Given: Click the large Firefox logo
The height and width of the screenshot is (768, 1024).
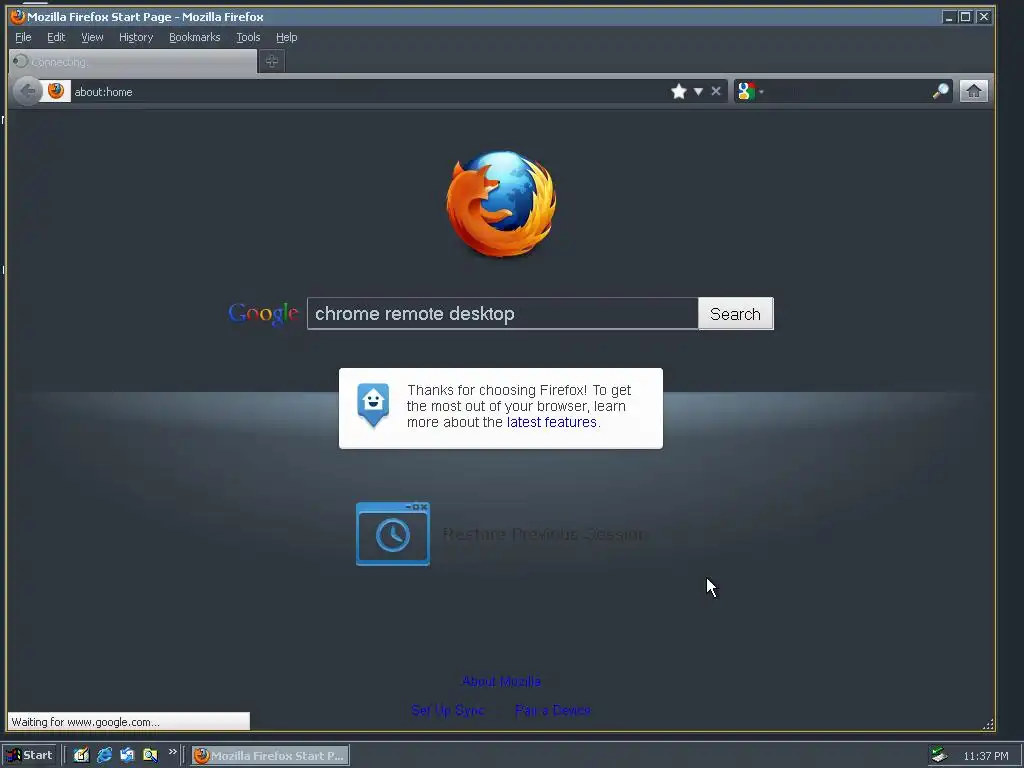Looking at the screenshot, I should (x=501, y=204).
